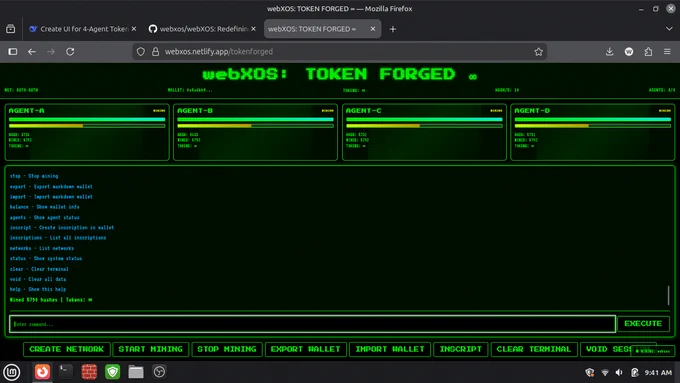Screen dimensions: 680x383
Task: Close the webxos/webXOS GitHub tab
Action: point(253,29)
